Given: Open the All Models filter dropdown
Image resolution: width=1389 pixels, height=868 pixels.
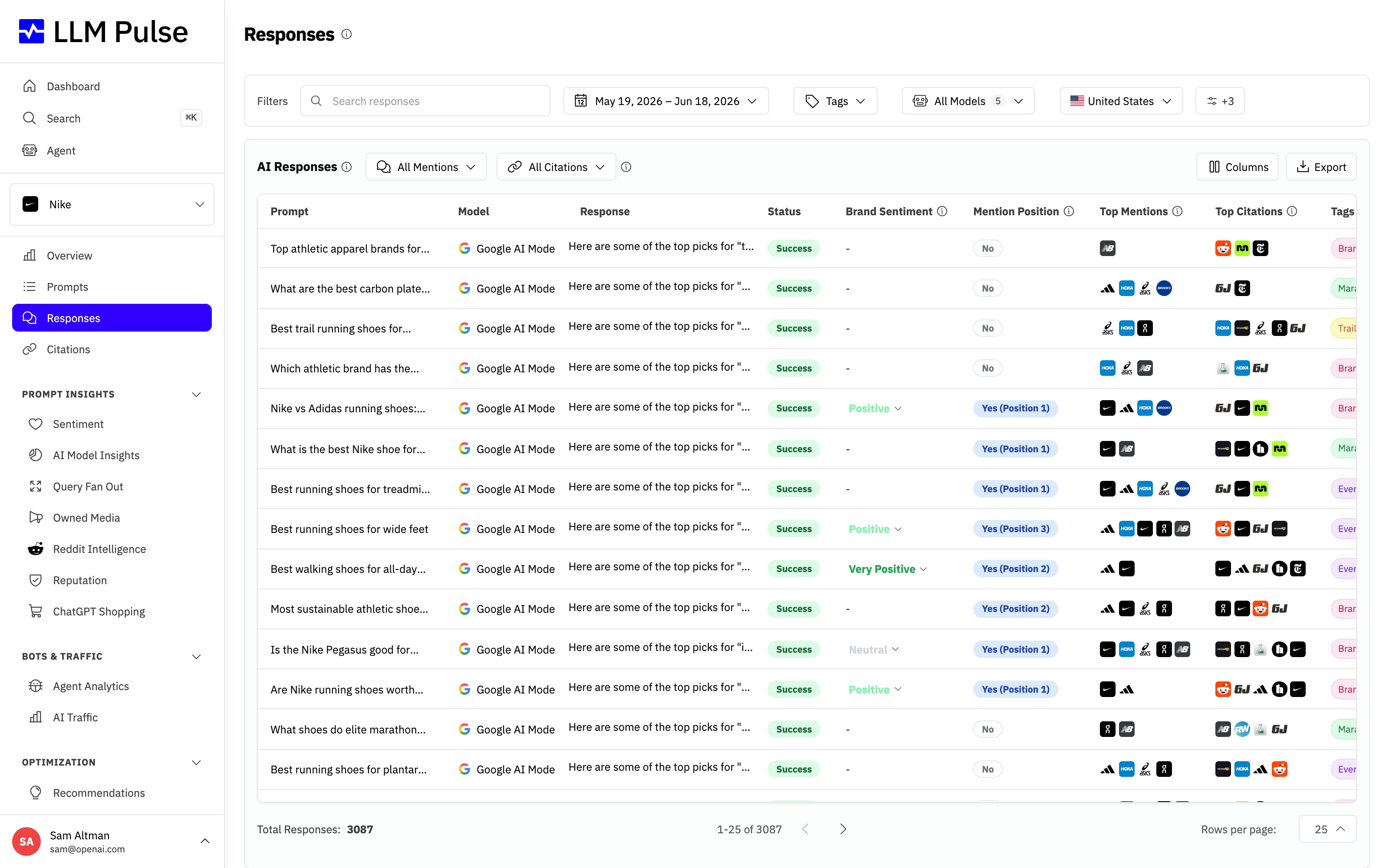Looking at the screenshot, I should point(968,101).
